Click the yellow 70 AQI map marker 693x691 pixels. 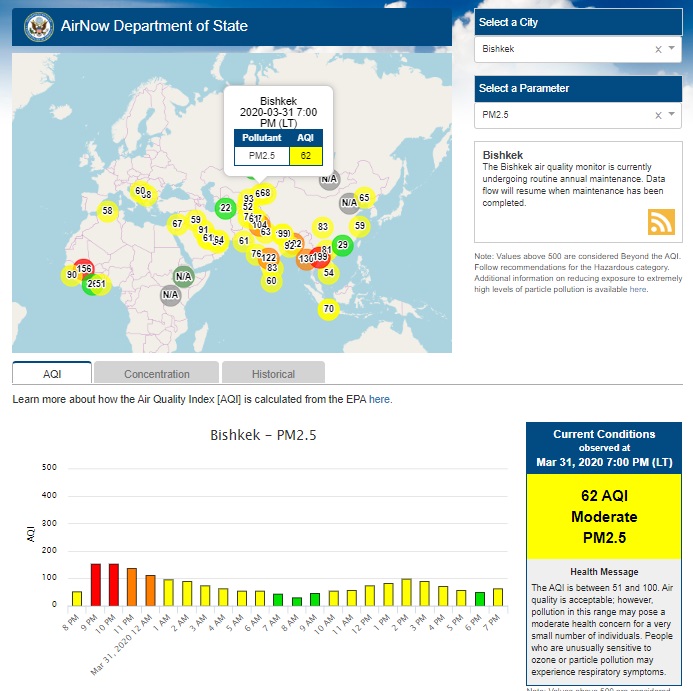328,309
